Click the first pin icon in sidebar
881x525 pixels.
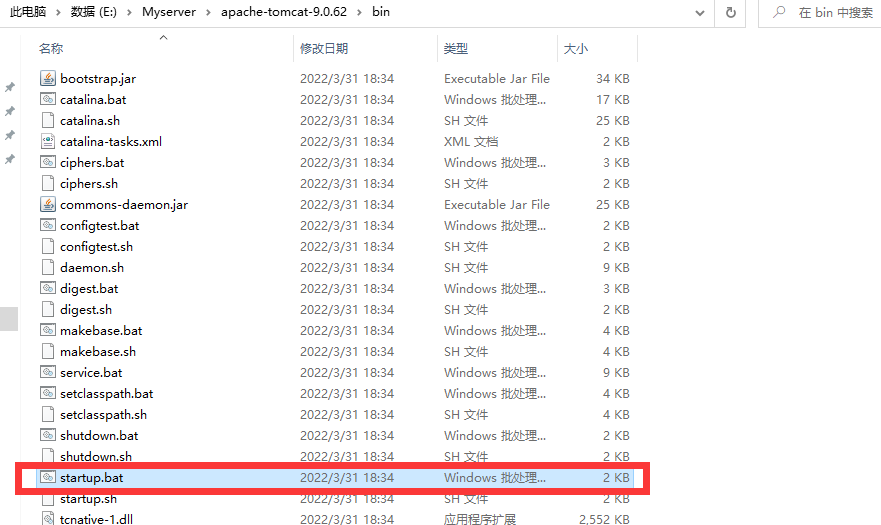click(x=10, y=87)
